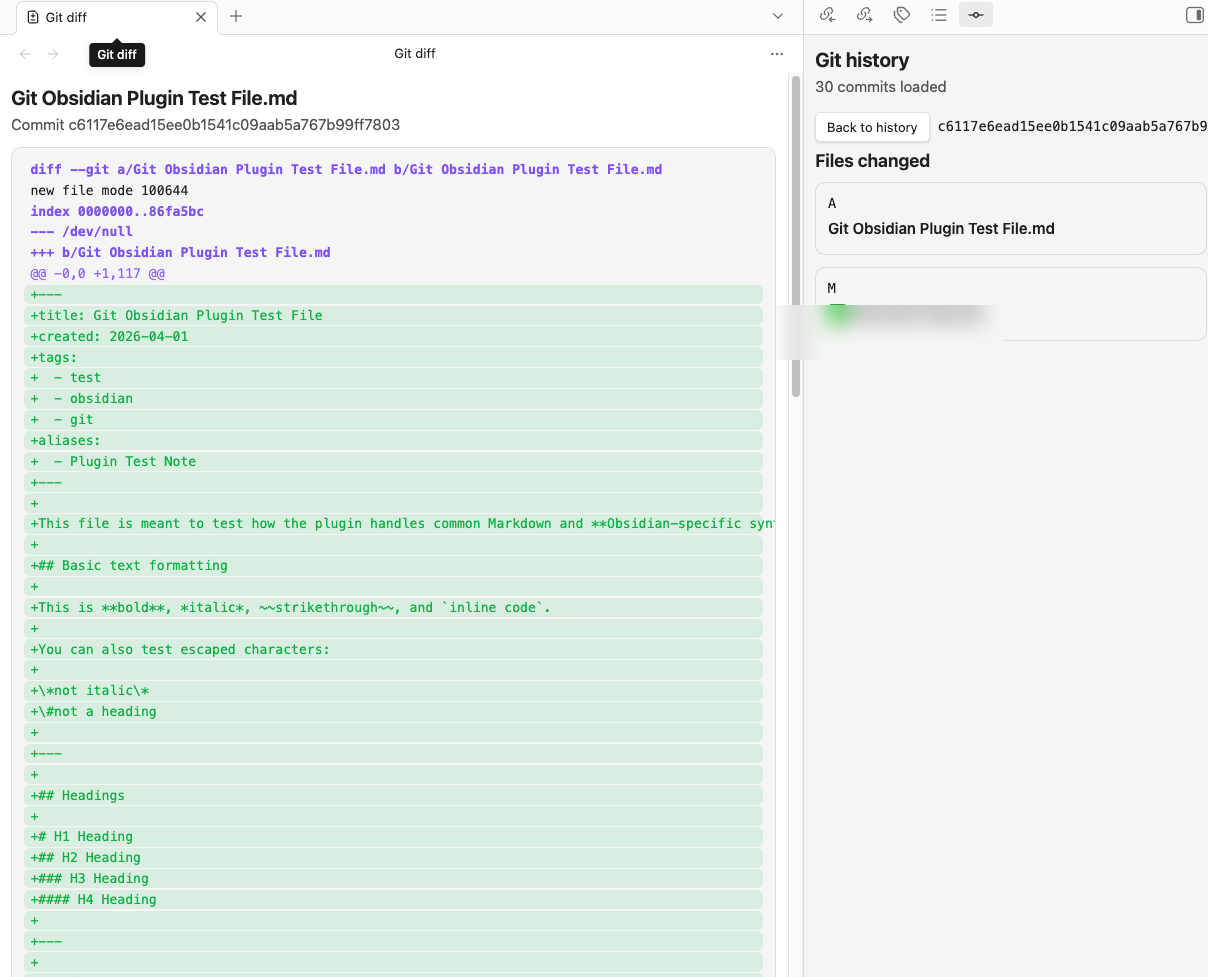The width and height of the screenshot is (1208, 977).
Task: Click the Git diff view title
Action: click(414, 54)
